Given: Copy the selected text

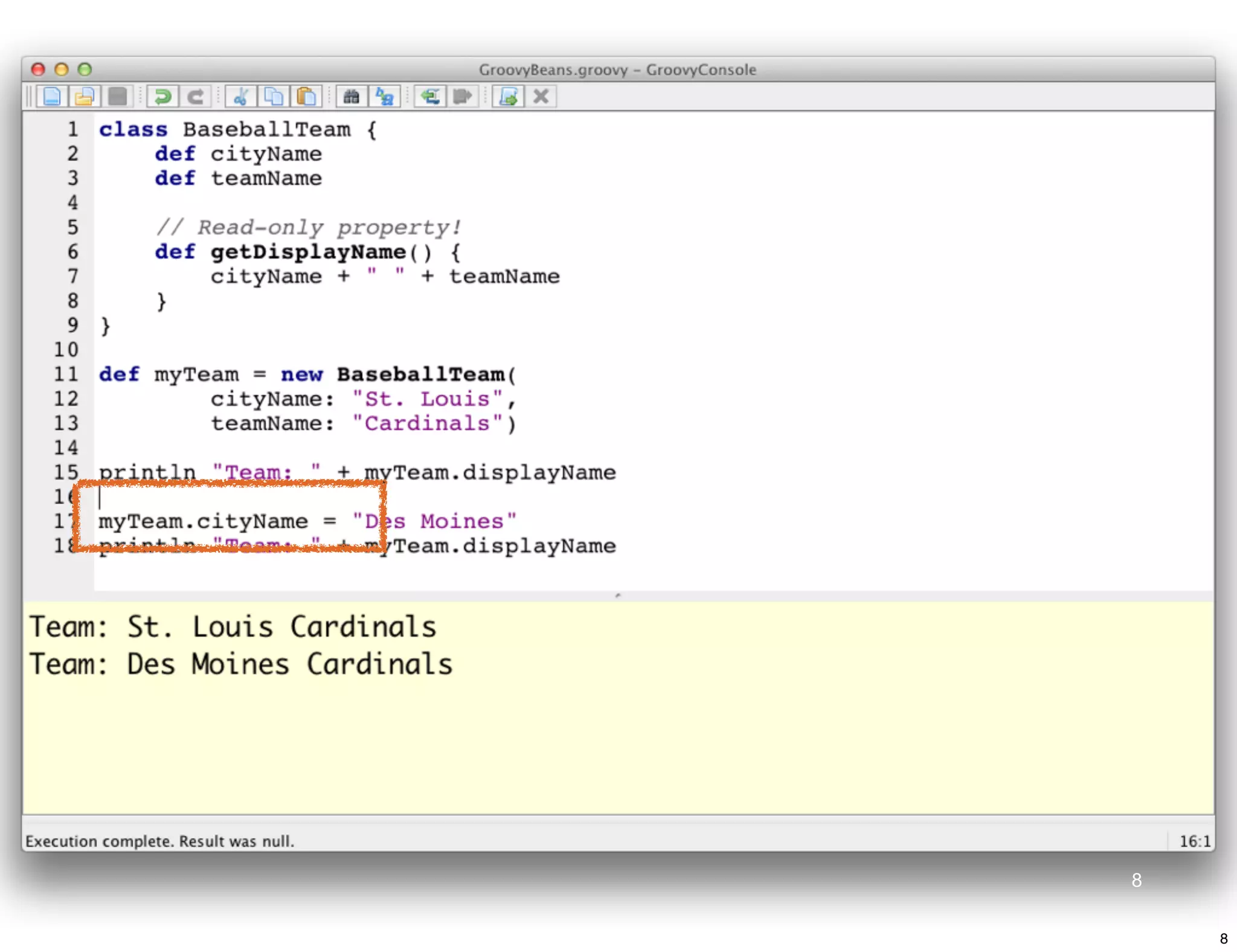Looking at the screenshot, I should click(x=274, y=97).
